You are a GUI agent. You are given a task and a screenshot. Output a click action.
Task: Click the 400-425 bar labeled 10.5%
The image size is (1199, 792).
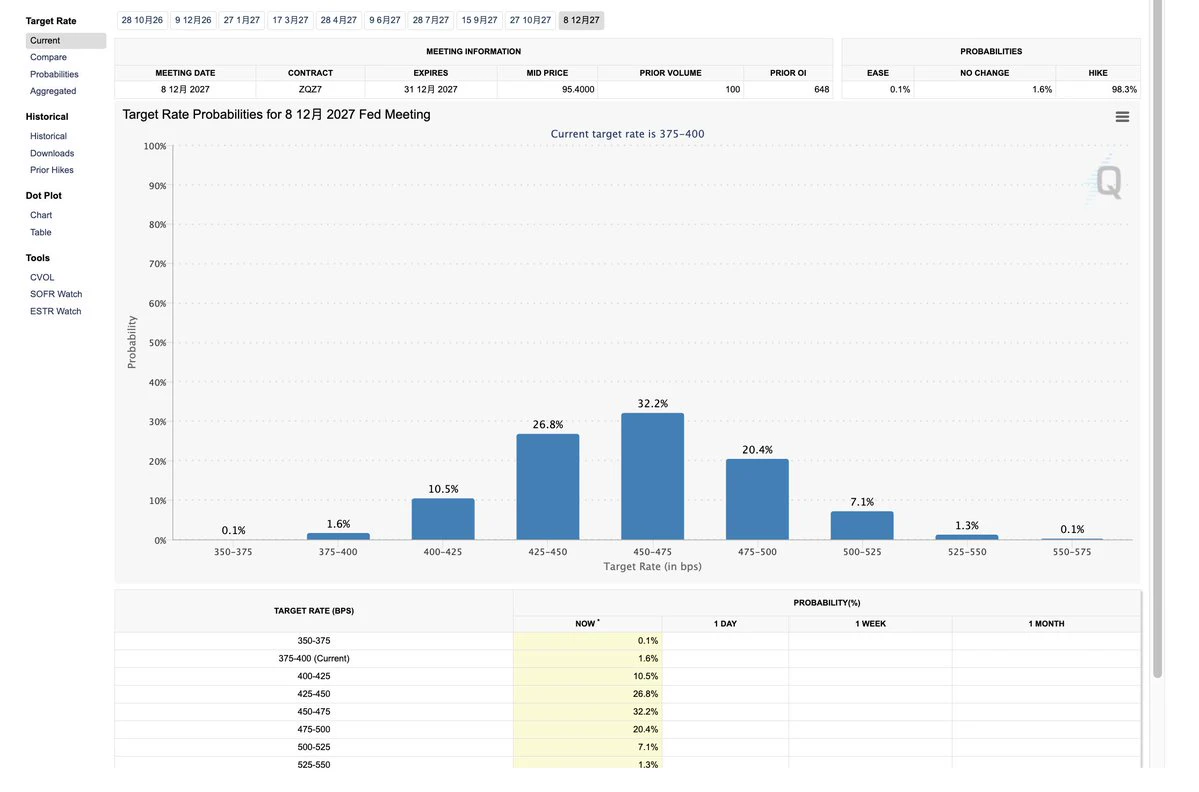click(x=443, y=519)
